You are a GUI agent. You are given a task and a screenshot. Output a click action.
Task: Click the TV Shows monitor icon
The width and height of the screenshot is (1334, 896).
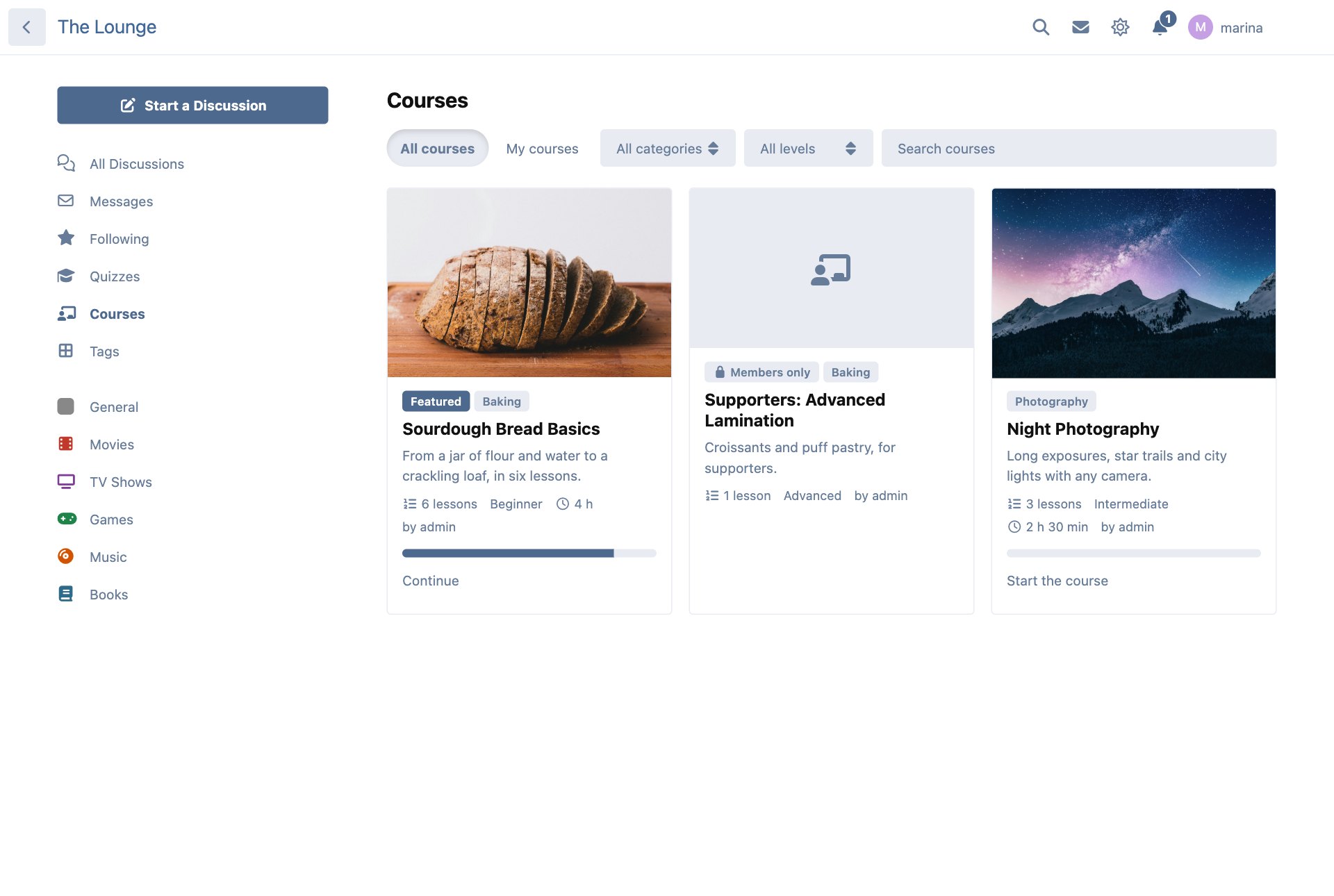[x=66, y=481]
